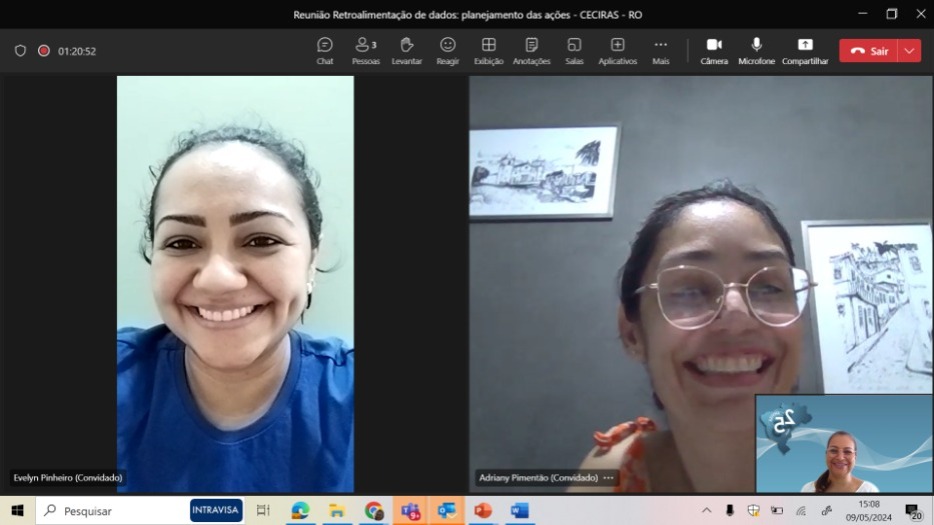The width and height of the screenshot is (934, 525).
Task: Open the Salas breakout rooms
Action: (x=574, y=51)
